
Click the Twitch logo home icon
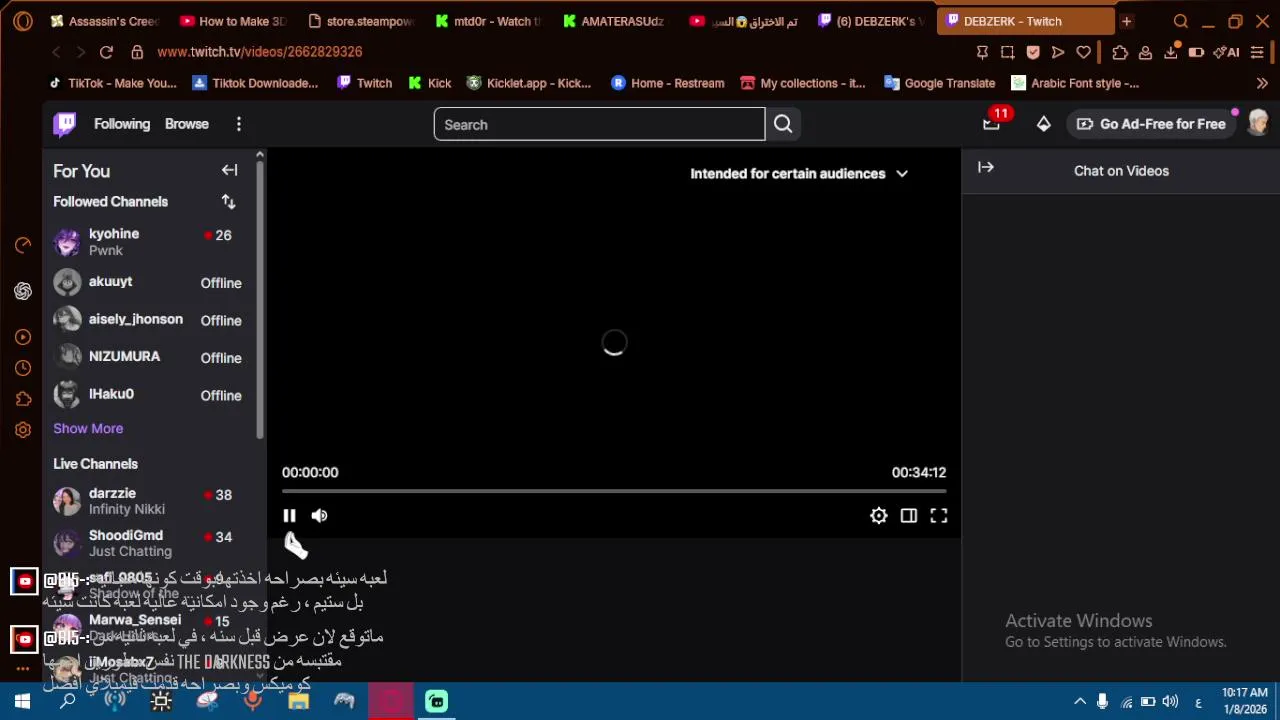click(65, 124)
